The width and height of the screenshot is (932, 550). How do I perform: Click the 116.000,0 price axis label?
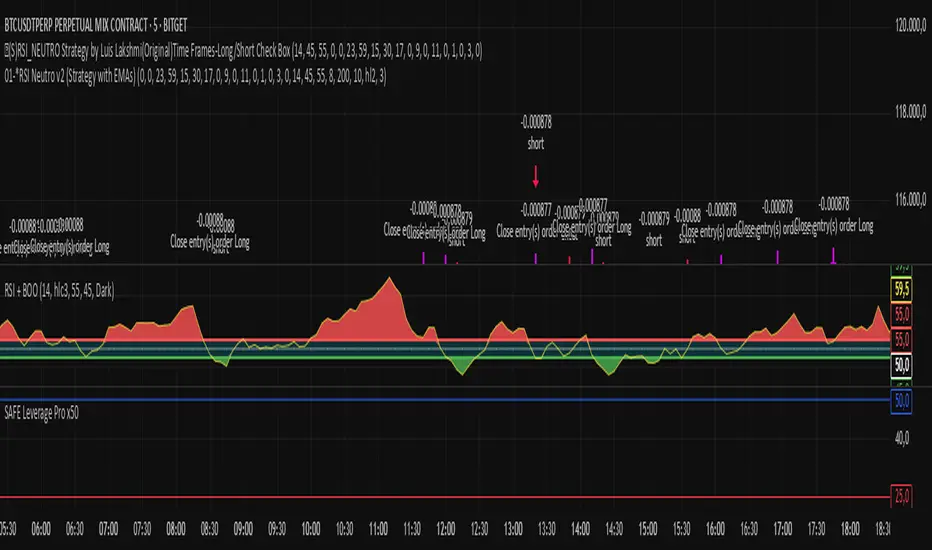[x=911, y=199]
